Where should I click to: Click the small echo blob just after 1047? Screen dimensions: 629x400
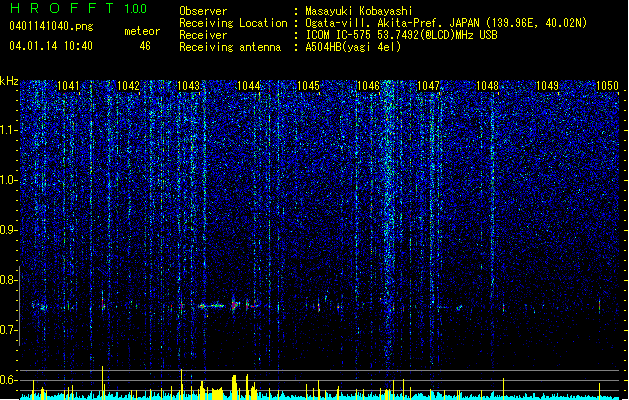coord(459,308)
